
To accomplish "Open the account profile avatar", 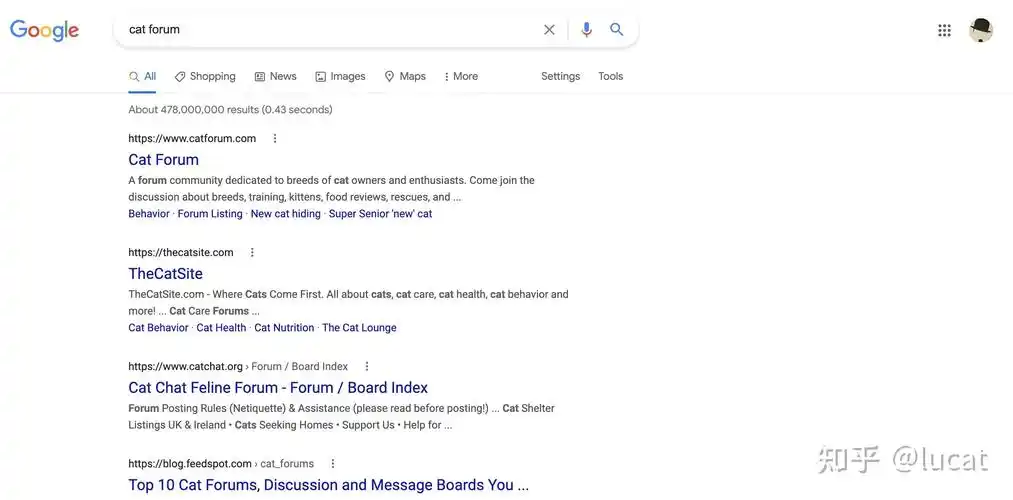I will click(x=980, y=30).
